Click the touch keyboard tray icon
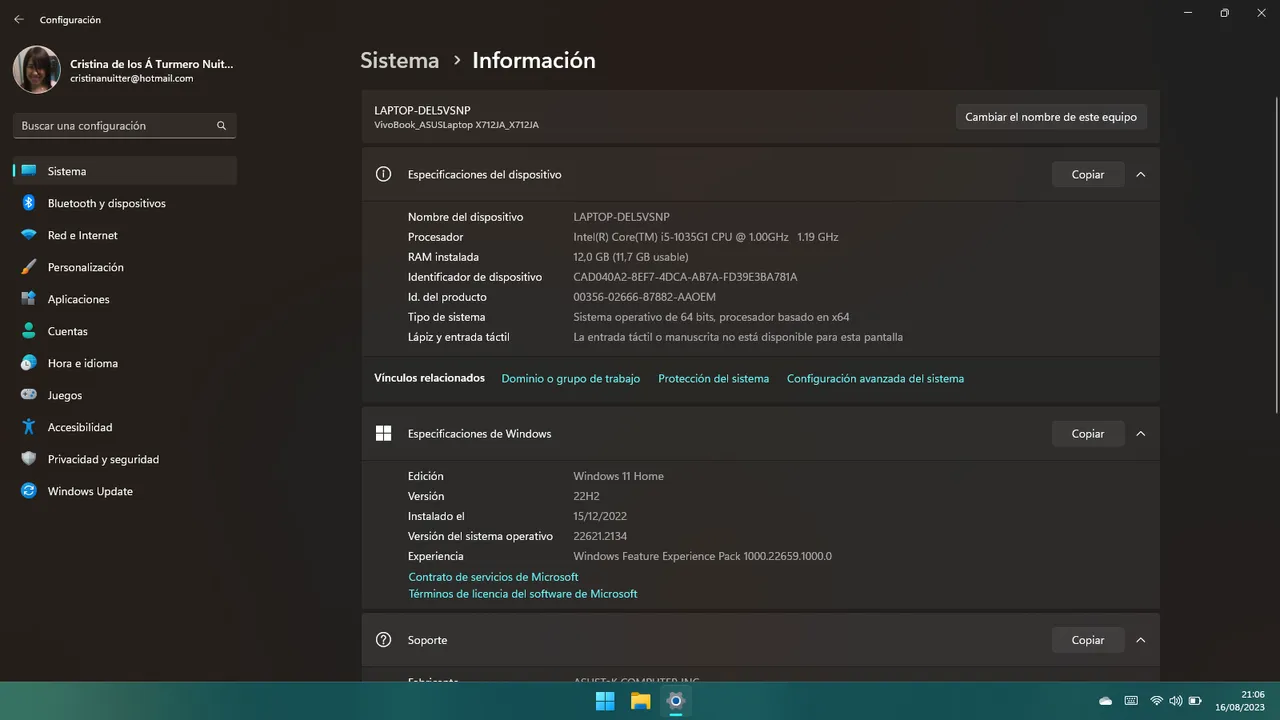Viewport: 1280px width, 720px height. coord(1131,701)
